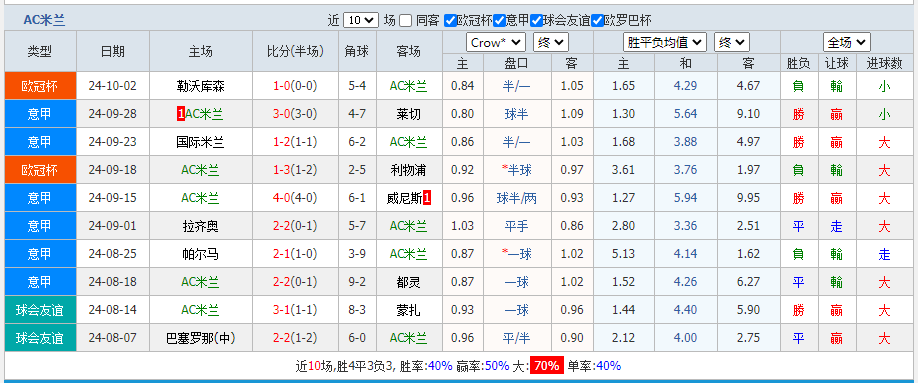The height and width of the screenshot is (383, 918).
Task: Open the team 威尼斯
Action: (x=404, y=198)
